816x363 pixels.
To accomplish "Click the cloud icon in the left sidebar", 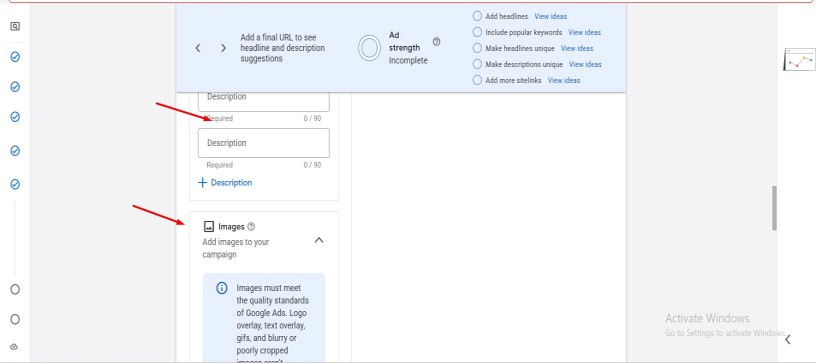I will 15,347.
